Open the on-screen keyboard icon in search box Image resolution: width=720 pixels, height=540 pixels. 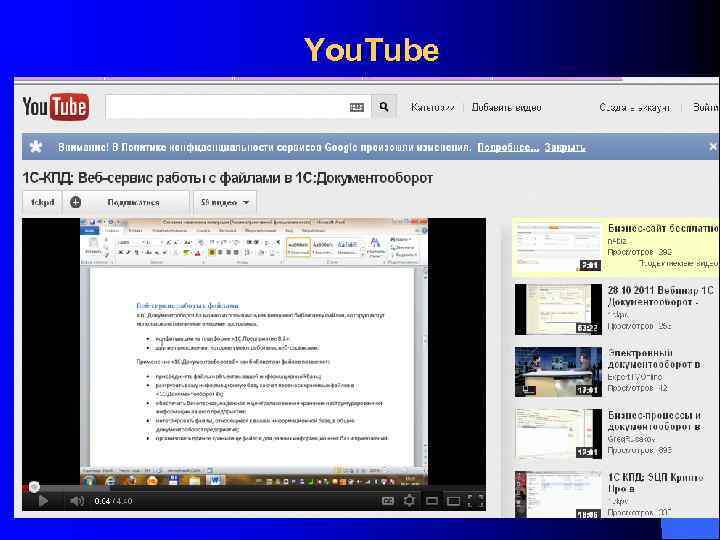click(x=357, y=107)
